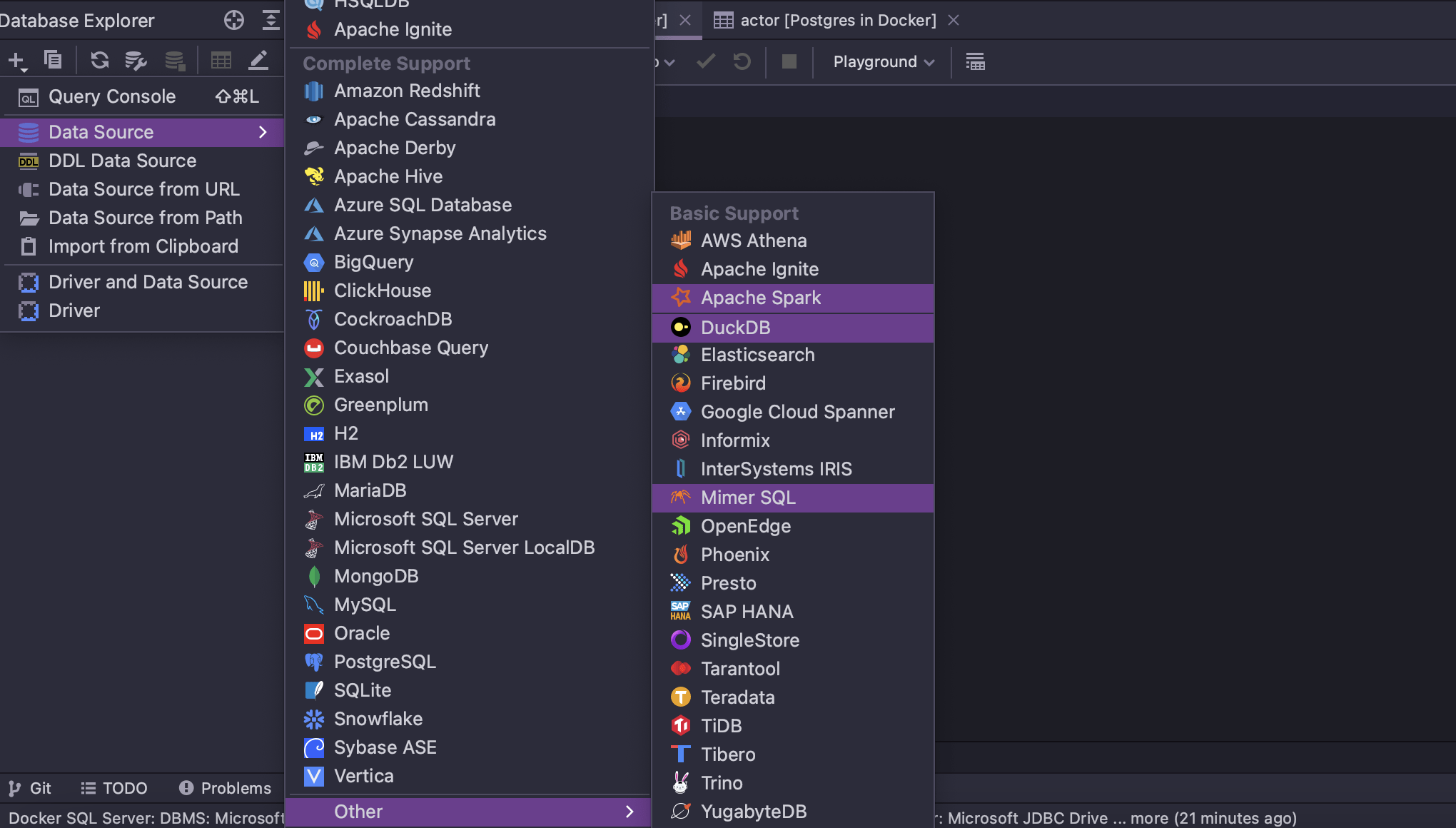
Task: Click the commit checkmark icon in editor toolbar
Action: point(705,62)
